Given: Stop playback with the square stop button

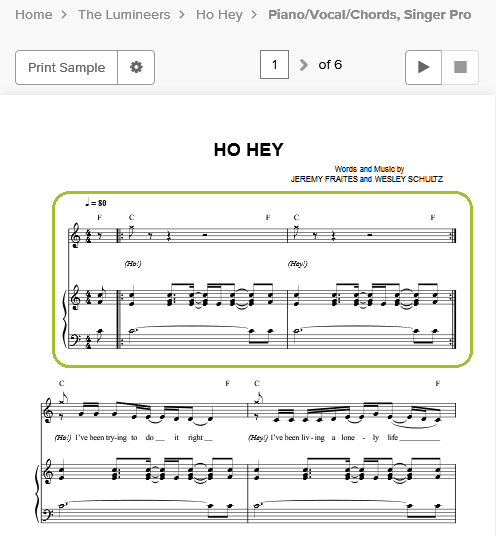Looking at the screenshot, I should point(460,67).
